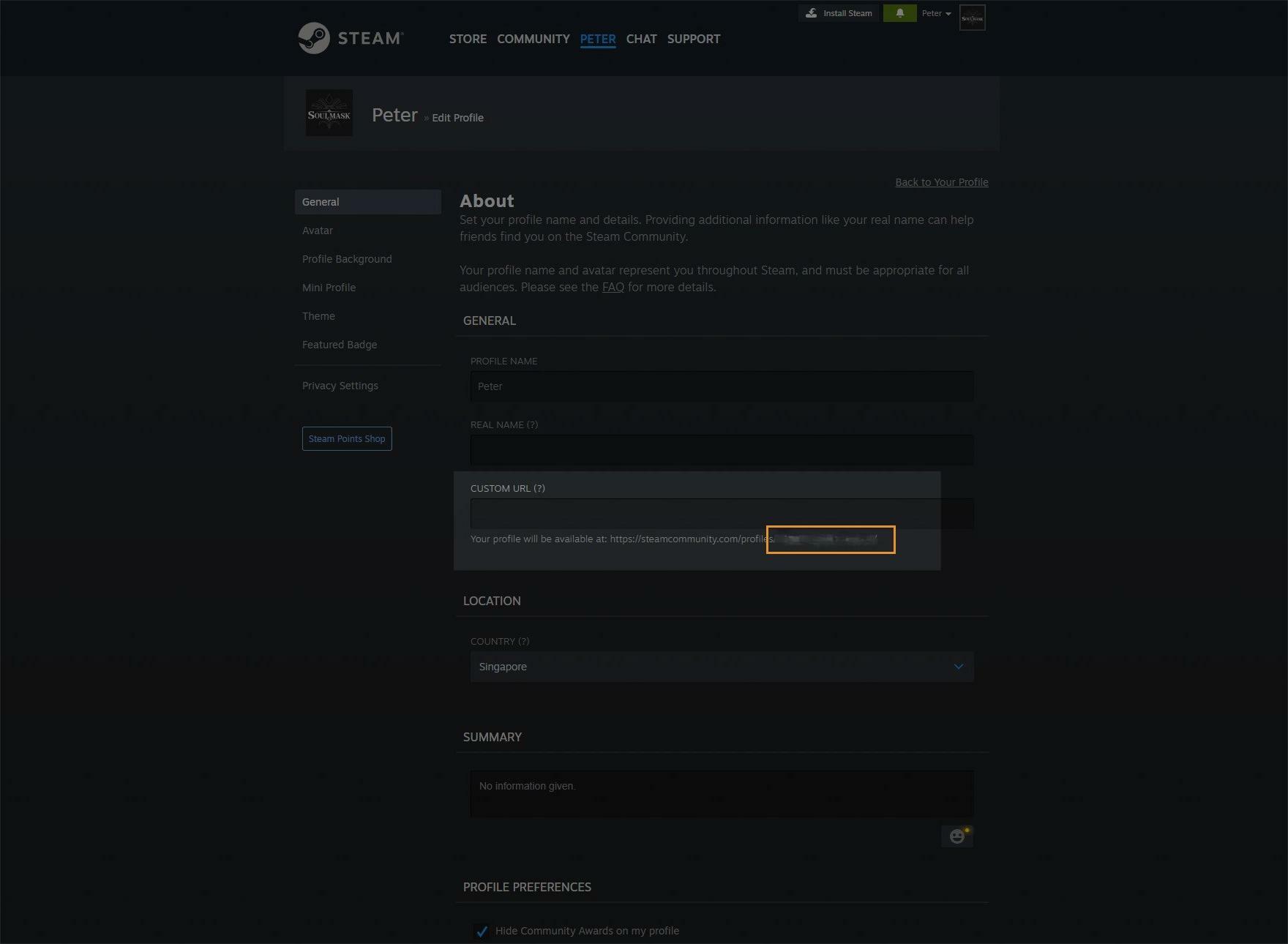Open the STORE menu
The image size is (1288, 944).
pos(468,39)
